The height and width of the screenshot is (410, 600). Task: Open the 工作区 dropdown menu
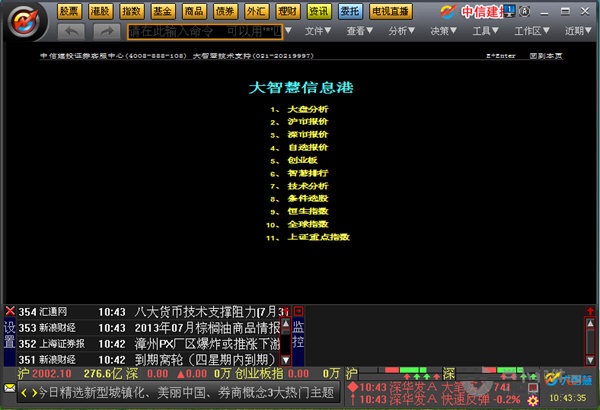[x=532, y=31]
